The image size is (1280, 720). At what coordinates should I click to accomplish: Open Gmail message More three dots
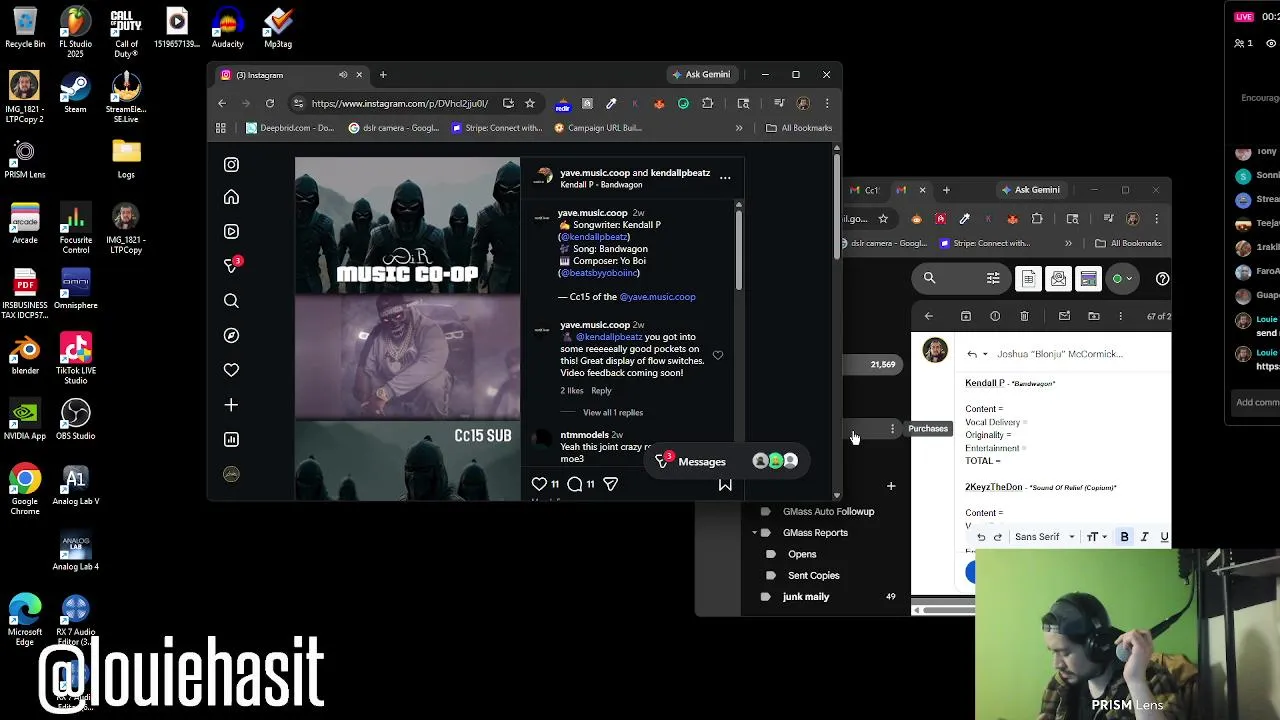1121,316
